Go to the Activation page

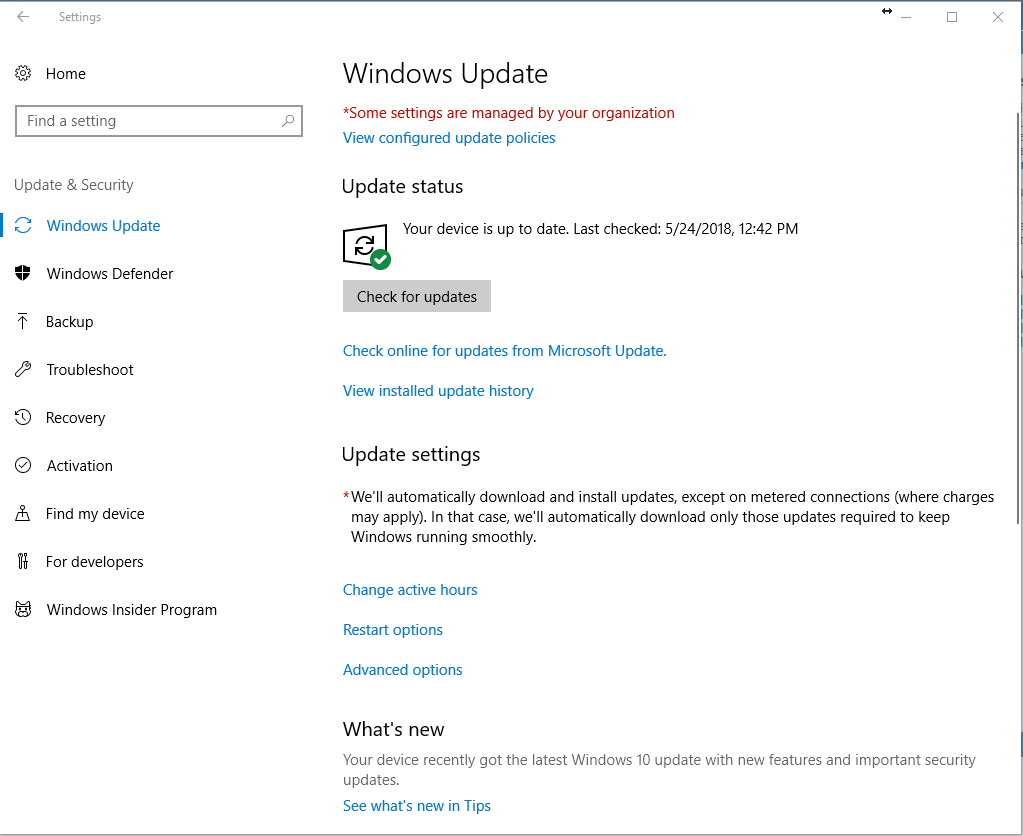coord(80,466)
